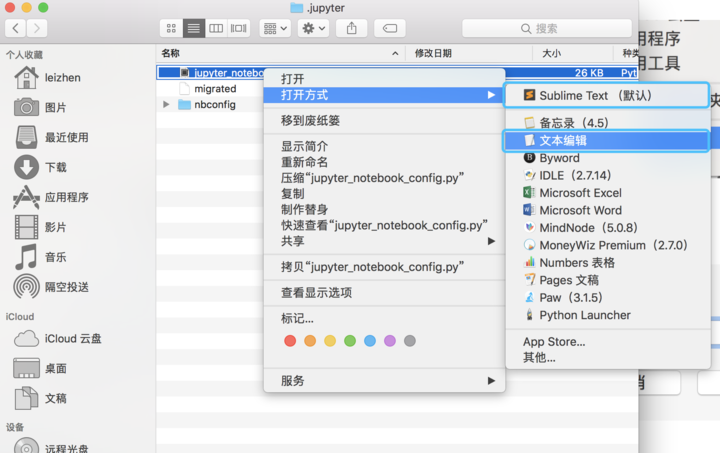Viewport: 720px width, 453px height.
Task: Open with 文本编辑
Action: (607, 140)
